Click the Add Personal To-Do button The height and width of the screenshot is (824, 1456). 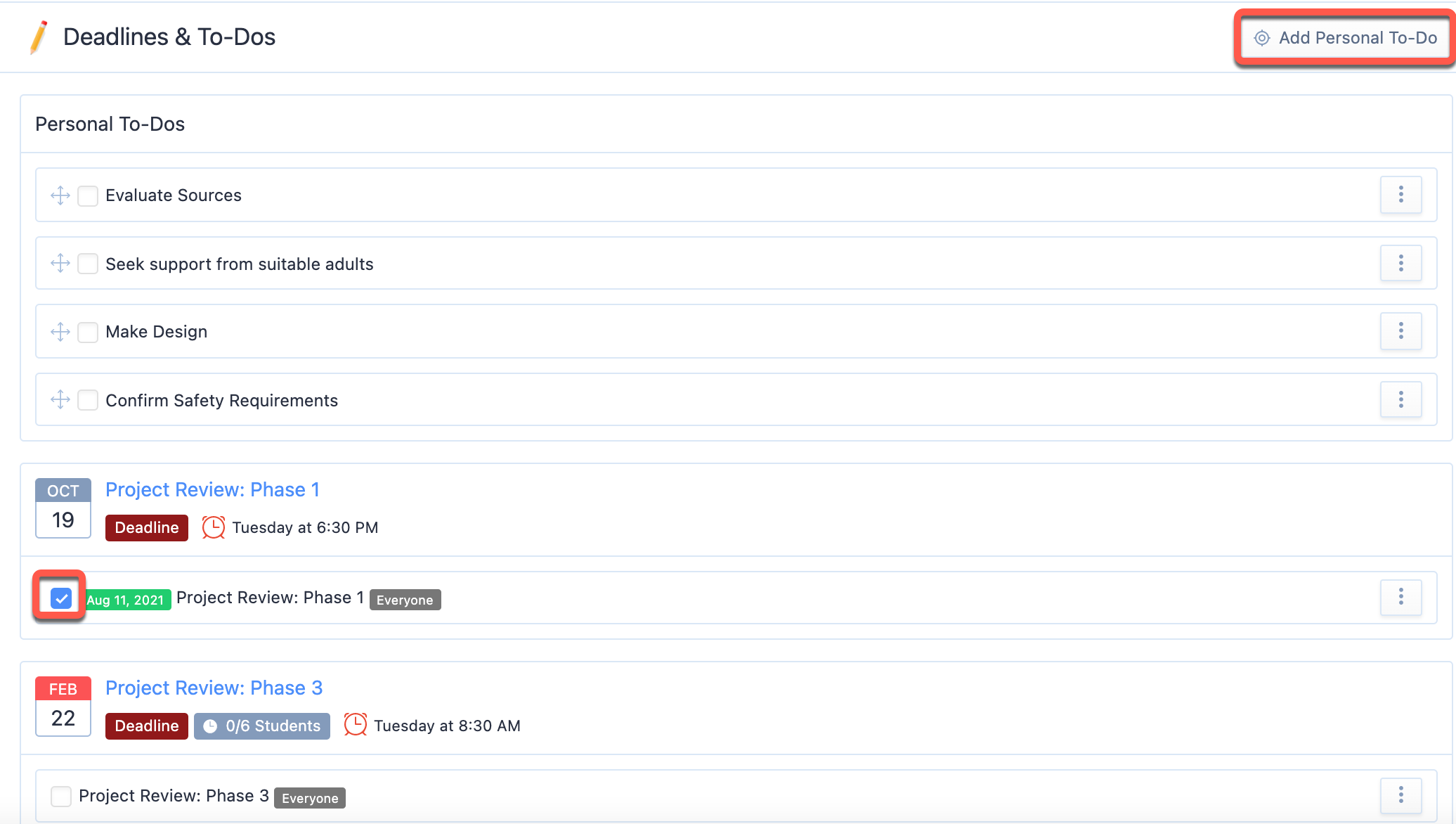[1345, 38]
